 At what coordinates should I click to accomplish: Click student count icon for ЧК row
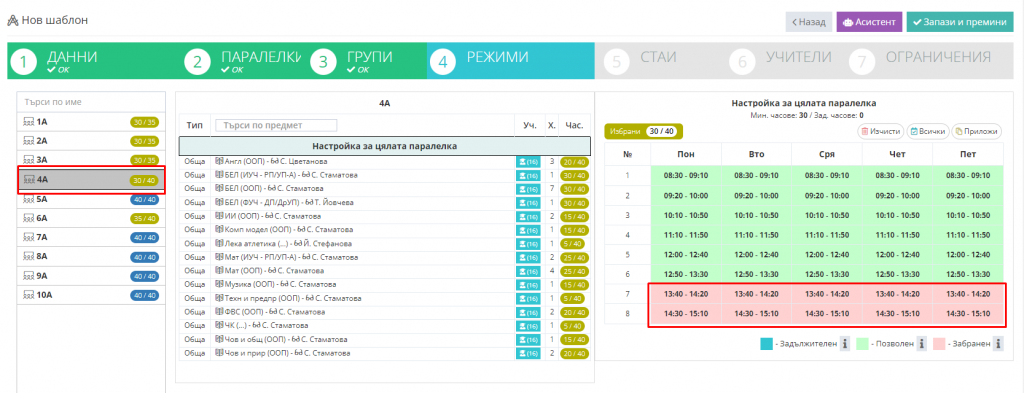point(528,326)
